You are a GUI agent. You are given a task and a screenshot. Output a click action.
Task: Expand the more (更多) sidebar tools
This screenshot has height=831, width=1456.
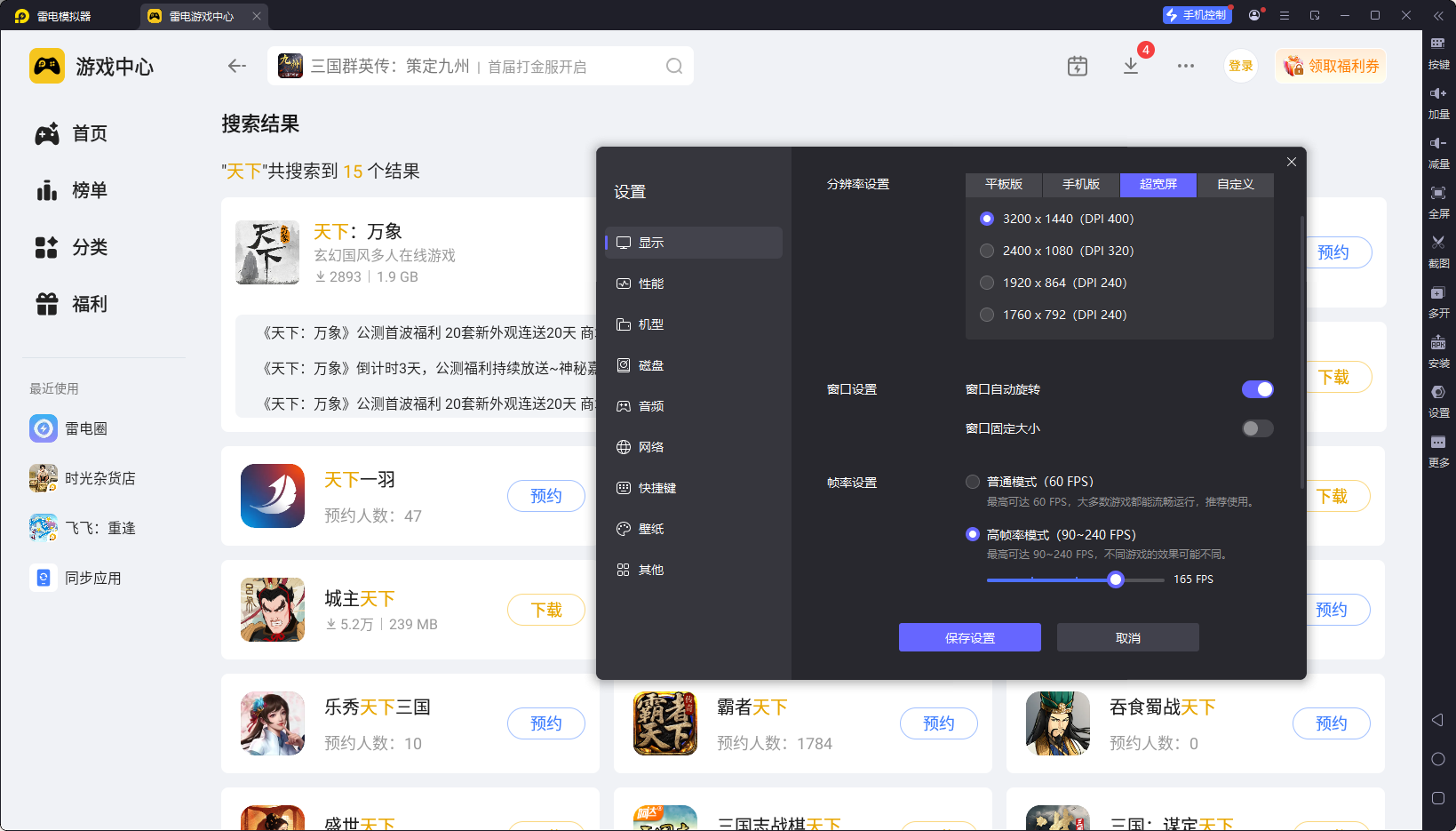[x=1437, y=443]
